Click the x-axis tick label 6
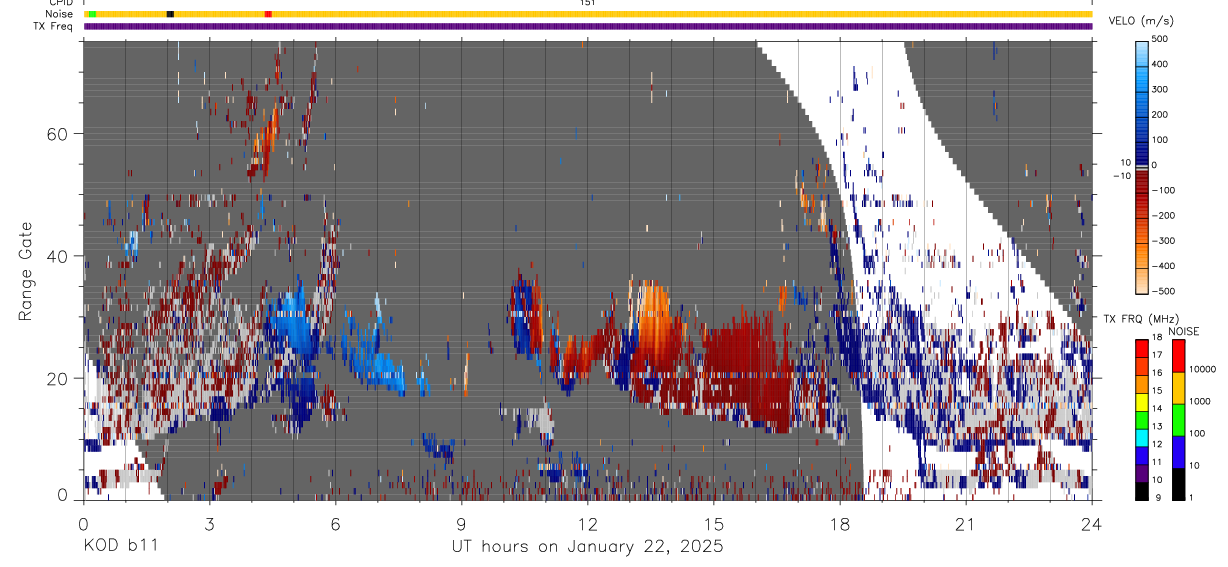Screen dimensions: 1228x567 (x=335, y=524)
